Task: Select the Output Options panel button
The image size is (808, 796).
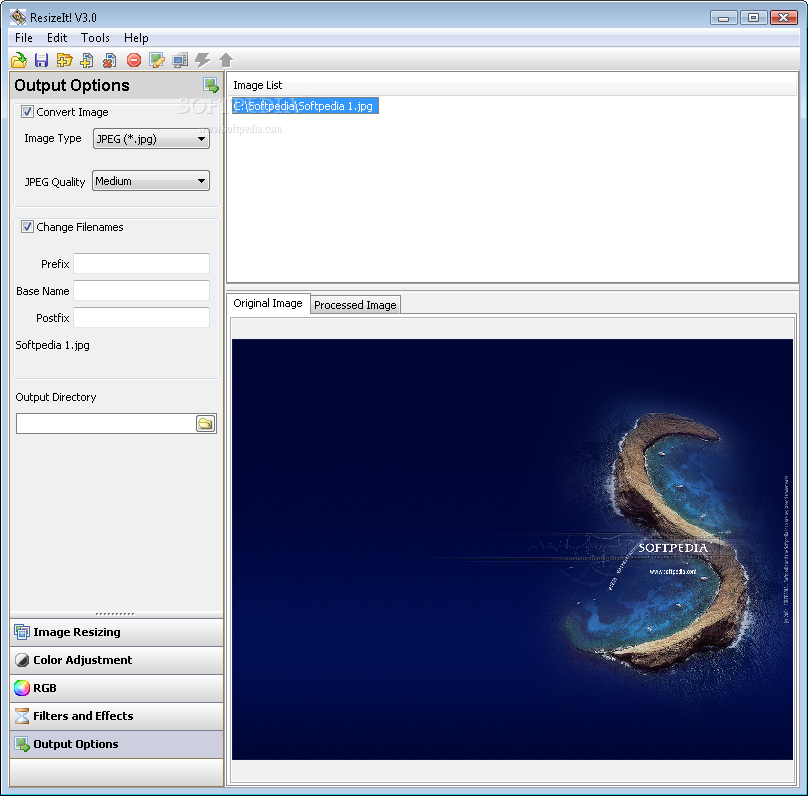Action: [116, 744]
